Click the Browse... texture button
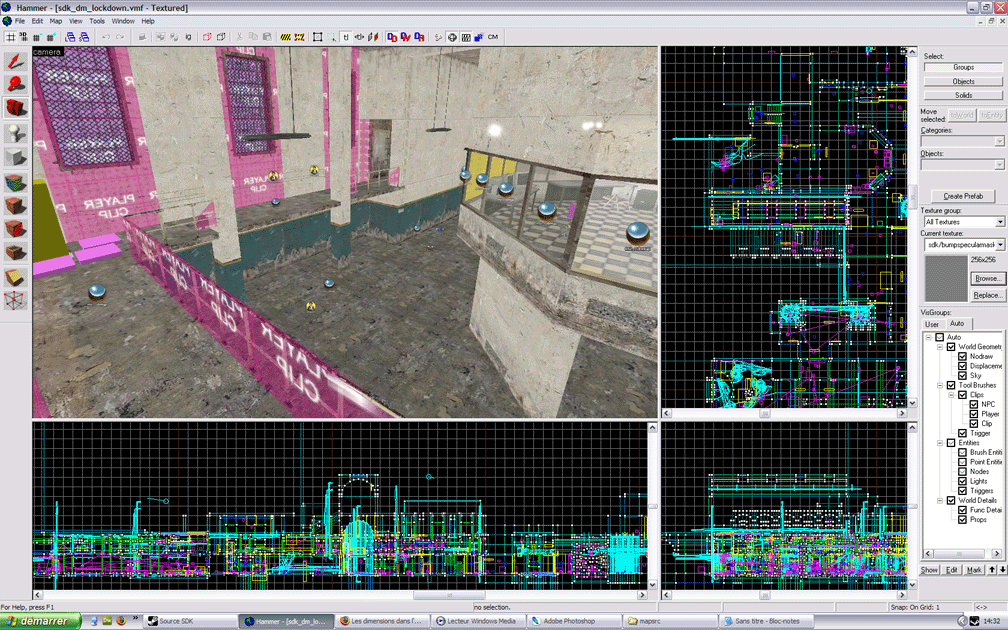Screen dimensions: 1008x630 click(x=988, y=278)
